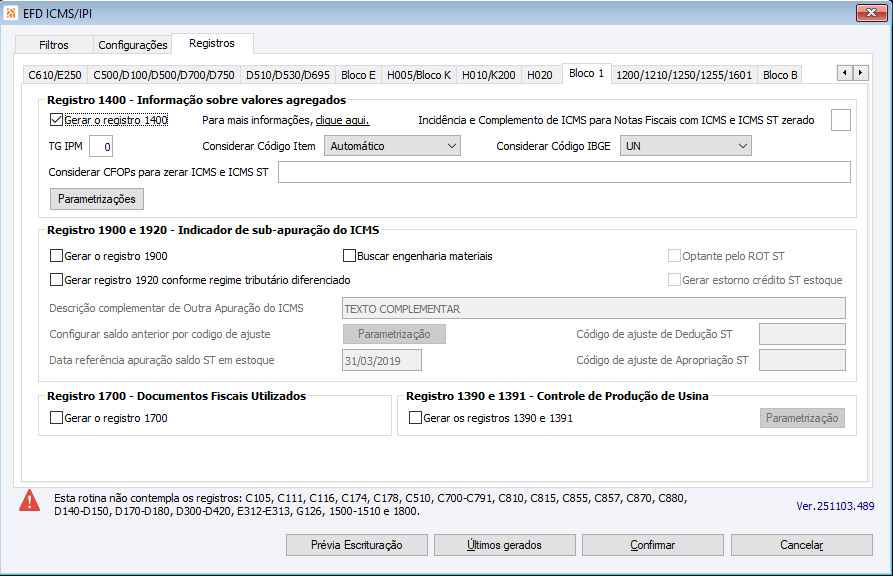The height and width of the screenshot is (576, 893).
Task: Click the CFOPs para zerar ICMS field
Action: (564, 172)
